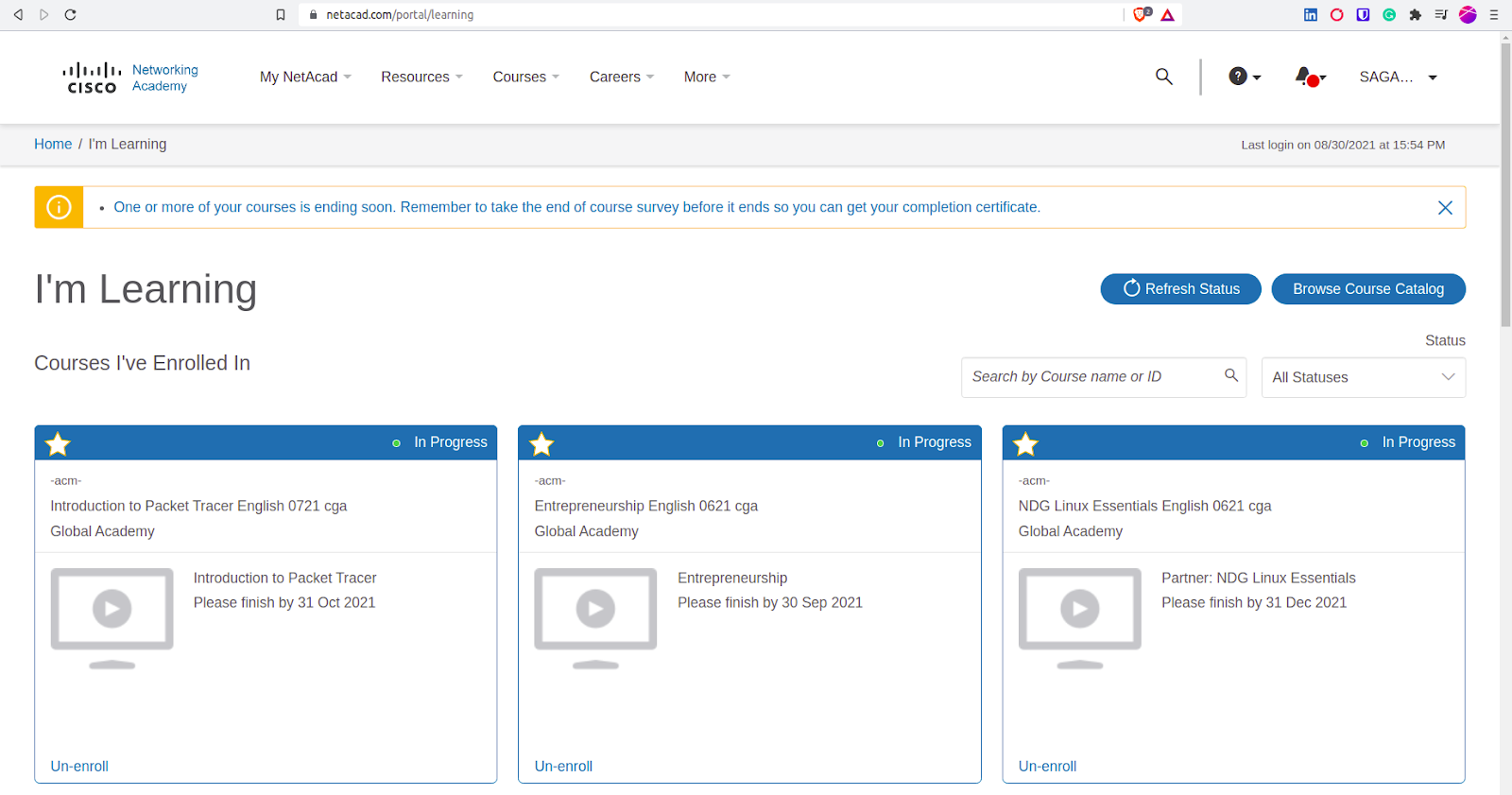Click the red circle extension icon
1512x795 pixels.
1336,15
